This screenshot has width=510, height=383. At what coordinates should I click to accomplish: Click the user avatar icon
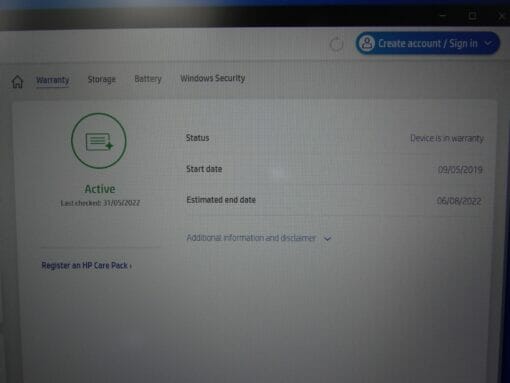point(367,43)
